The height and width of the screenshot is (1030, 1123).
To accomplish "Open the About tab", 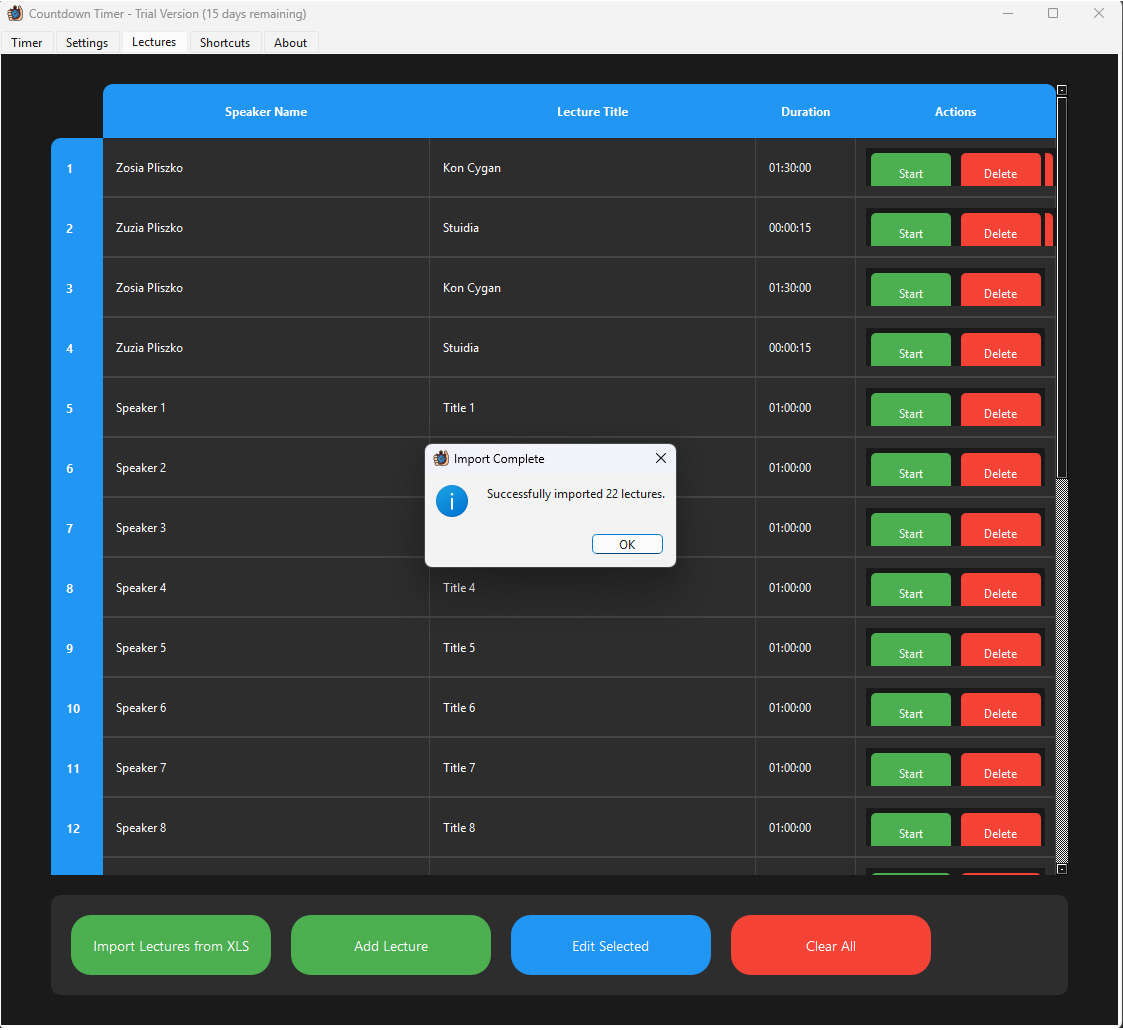I will click(x=290, y=42).
